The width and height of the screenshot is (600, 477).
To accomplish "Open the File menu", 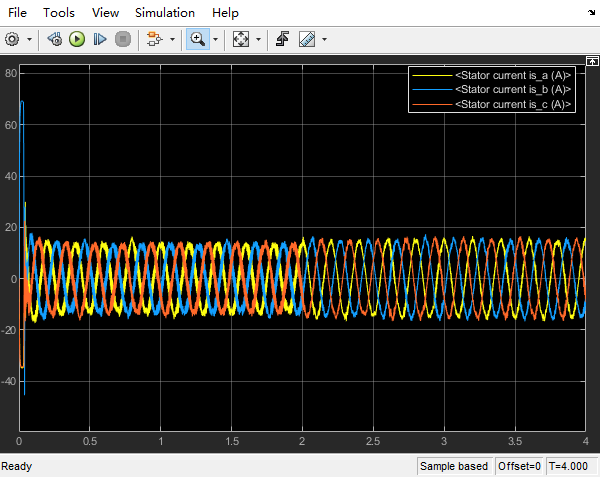I will point(17,13).
